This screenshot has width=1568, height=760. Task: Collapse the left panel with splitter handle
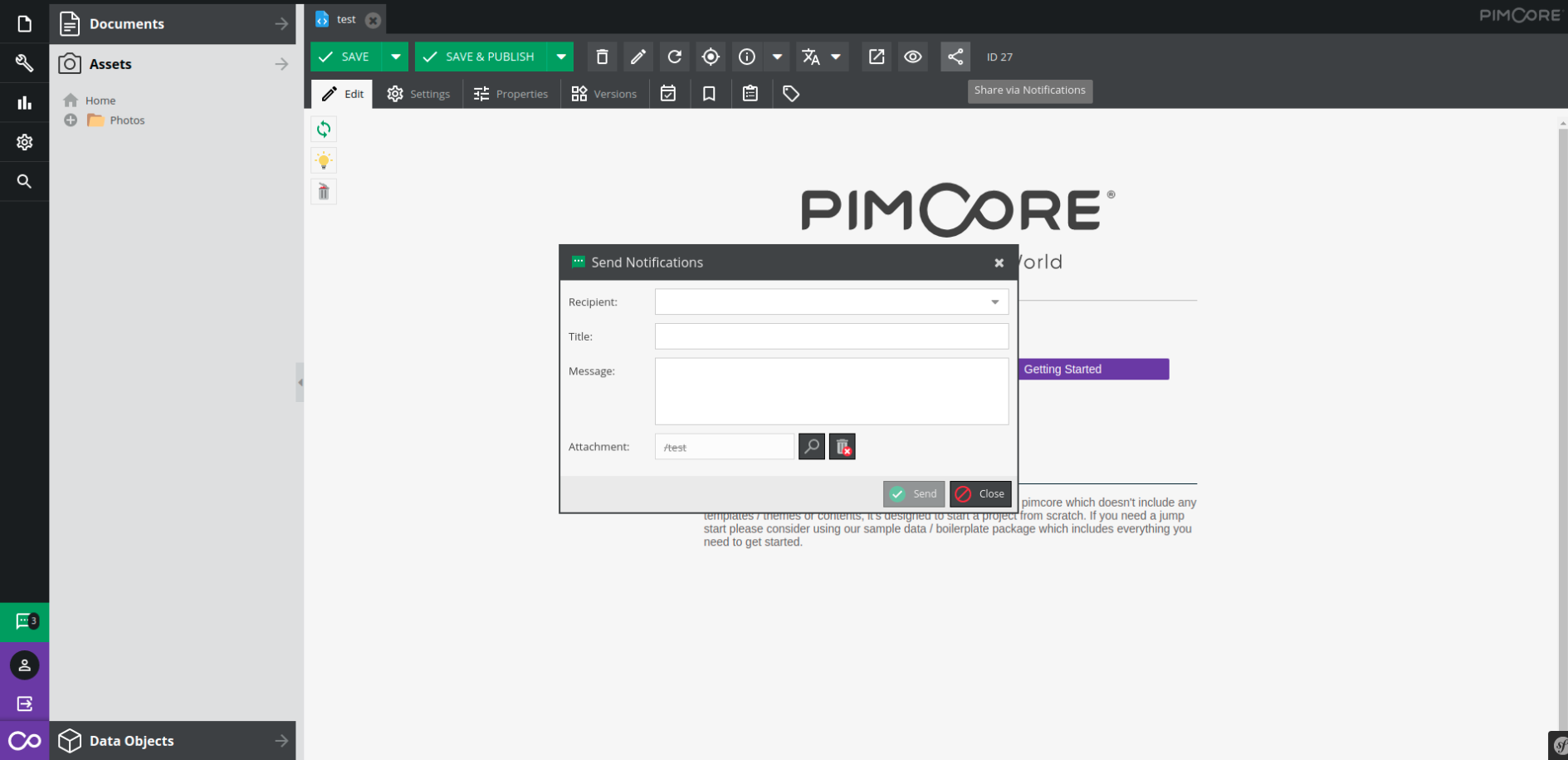(x=300, y=382)
